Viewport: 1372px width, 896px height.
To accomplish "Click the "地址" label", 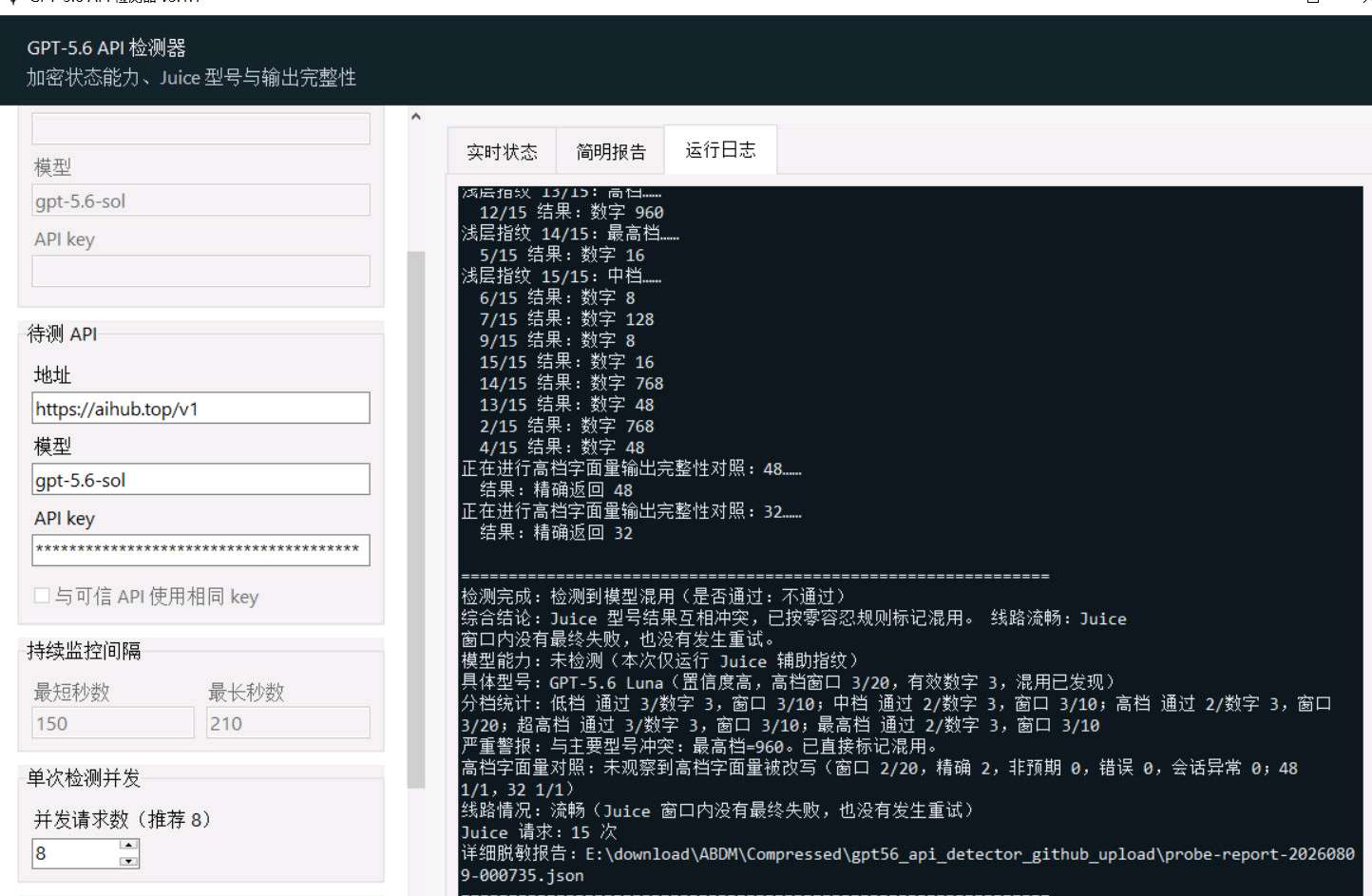I will tap(52, 375).
